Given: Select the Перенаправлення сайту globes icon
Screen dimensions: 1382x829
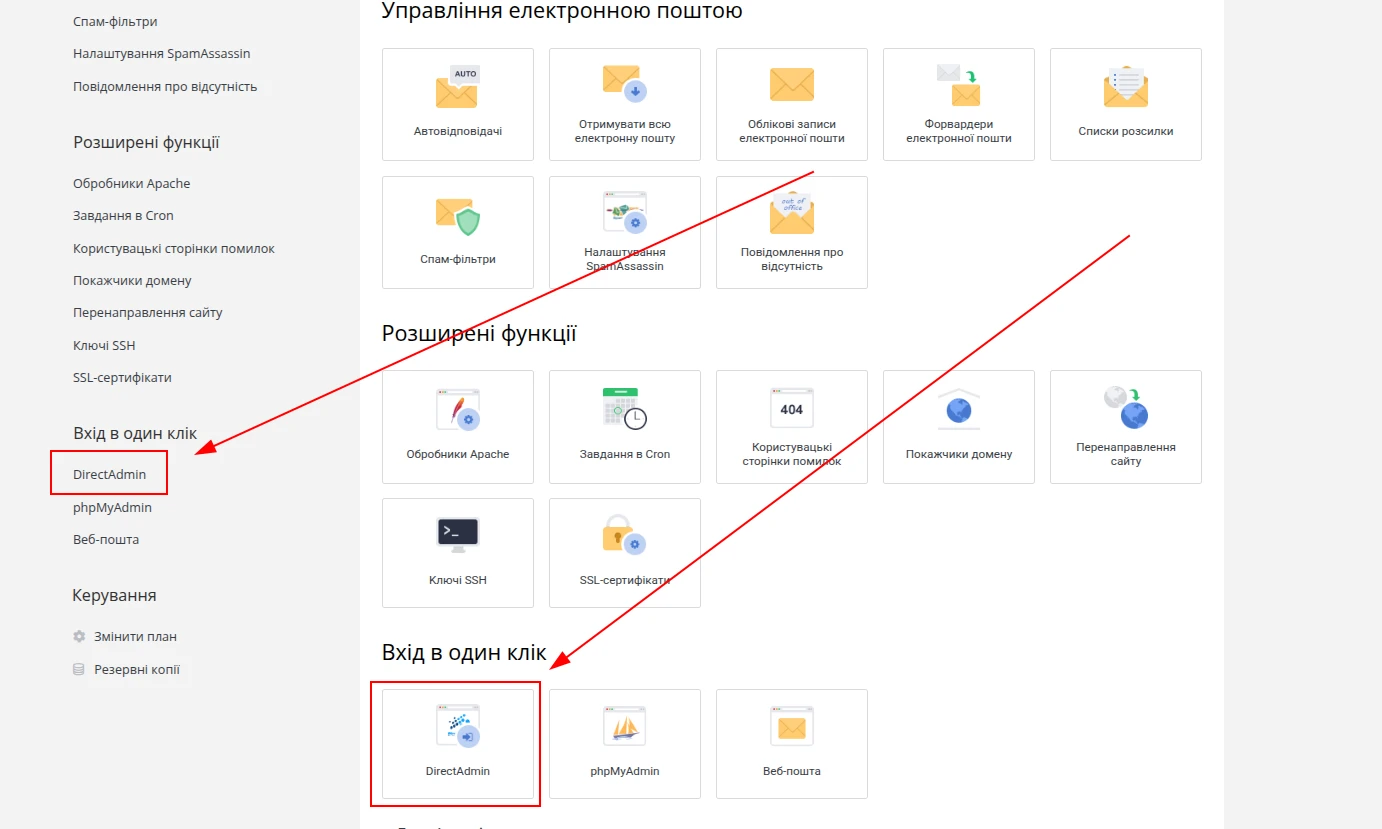Looking at the screenshot, I should pyautogui.click(x=1126, y=408).
